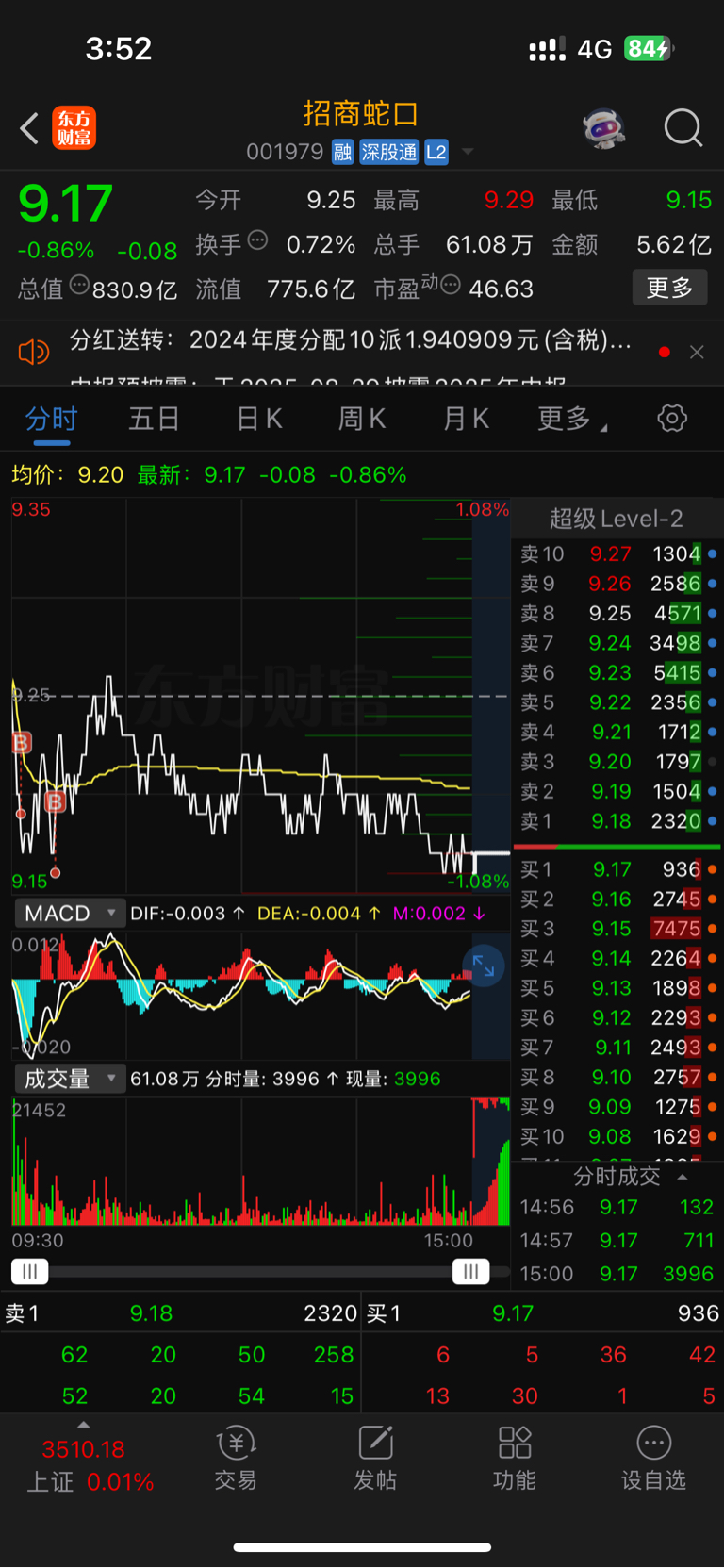This screenshot has height=1568, width=724.
Task: Tap the 设自选 watchlist icon
Action: 653,1458
